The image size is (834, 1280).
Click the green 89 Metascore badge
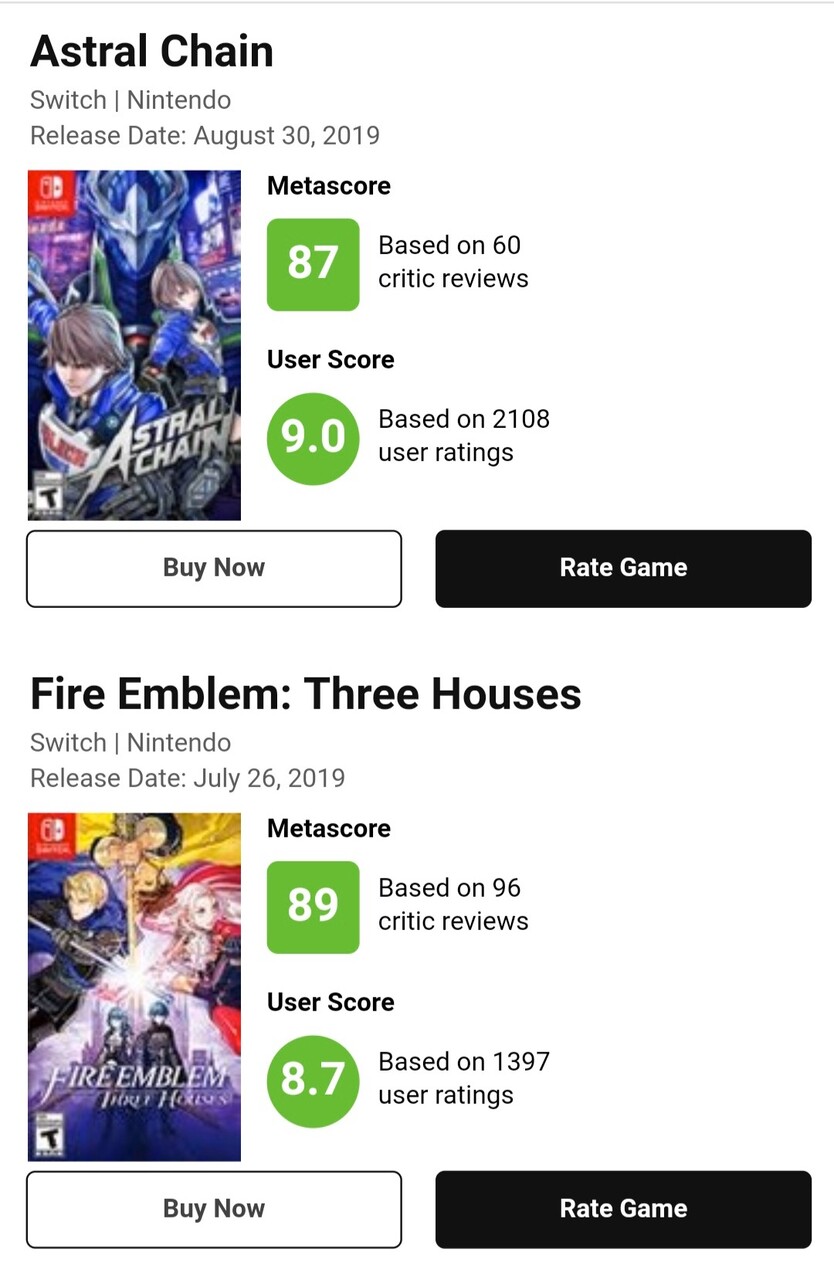coord(312,906)
